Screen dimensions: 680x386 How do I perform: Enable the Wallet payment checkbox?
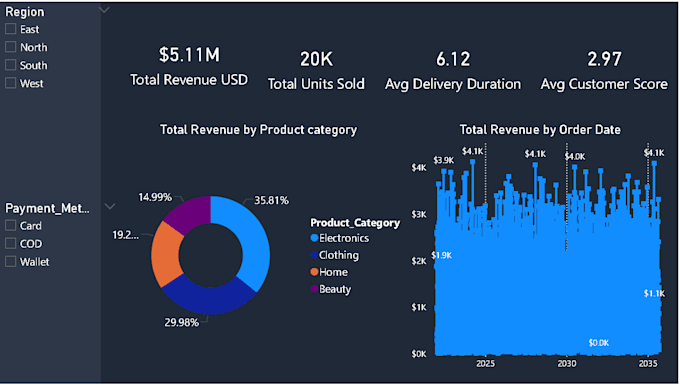[x=10, y=262]
